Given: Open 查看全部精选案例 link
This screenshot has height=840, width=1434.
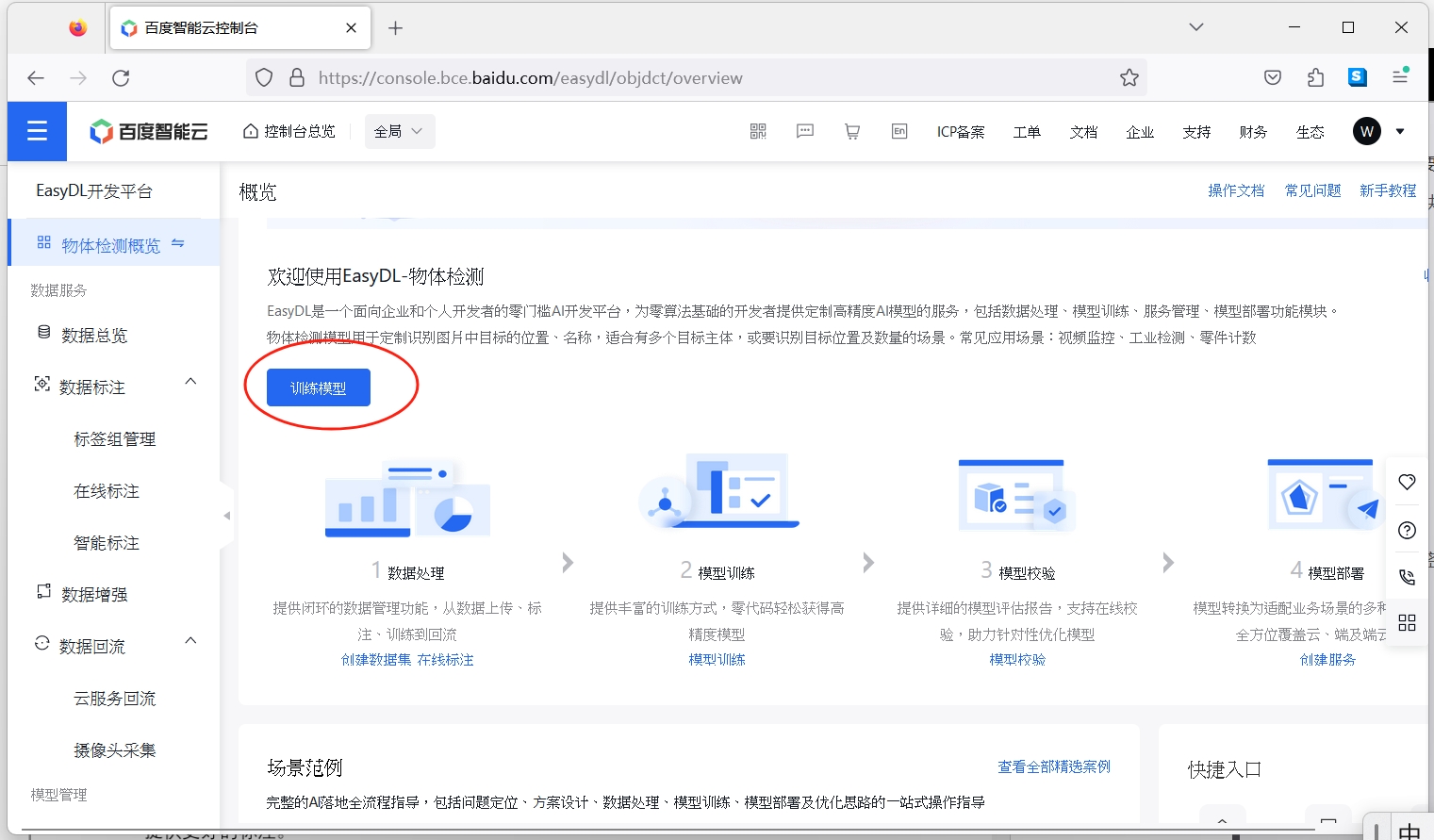Looking at the screenshot, I should pyautogui.click(x=1054, y=767).
